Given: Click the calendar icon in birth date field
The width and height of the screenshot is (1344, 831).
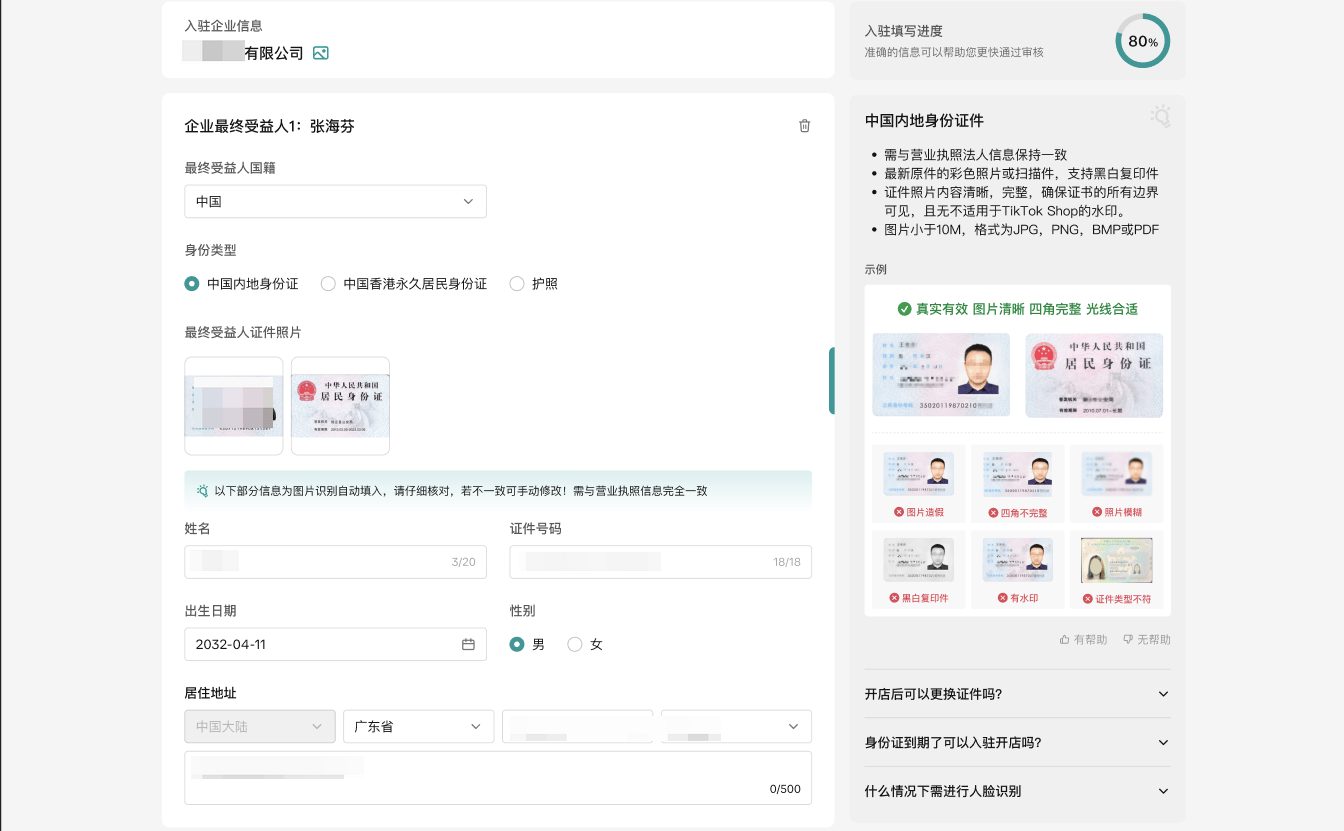Looking at the screenshot, I should coord(468,644).
